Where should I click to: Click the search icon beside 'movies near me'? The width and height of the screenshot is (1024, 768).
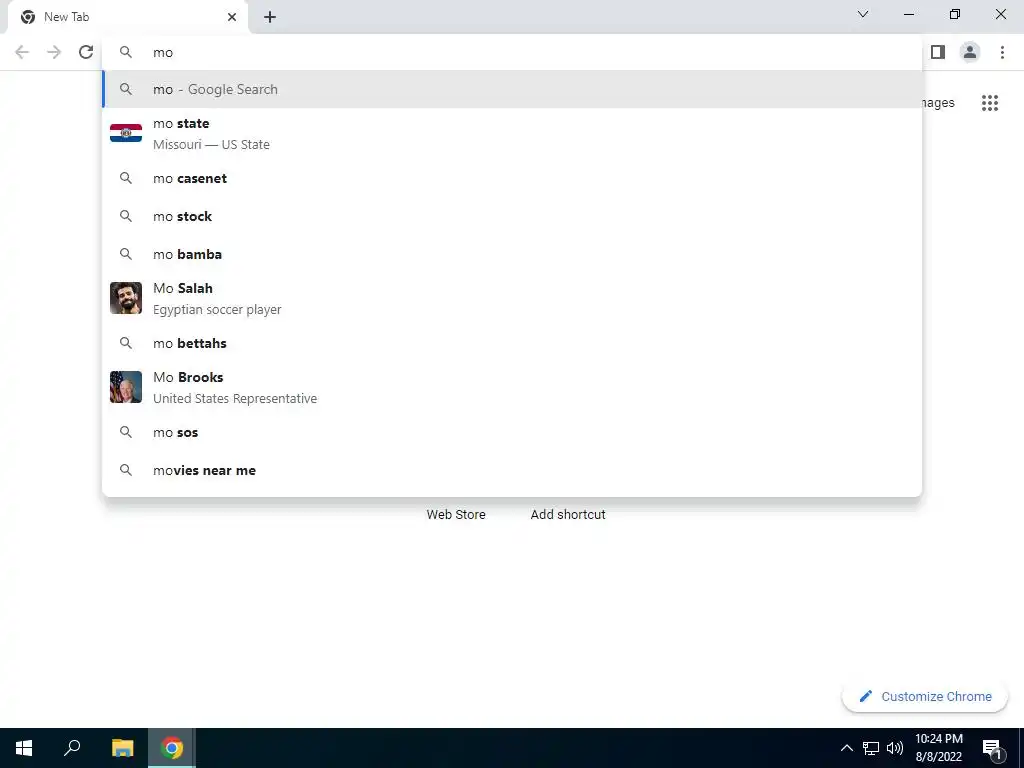(126, 470)
